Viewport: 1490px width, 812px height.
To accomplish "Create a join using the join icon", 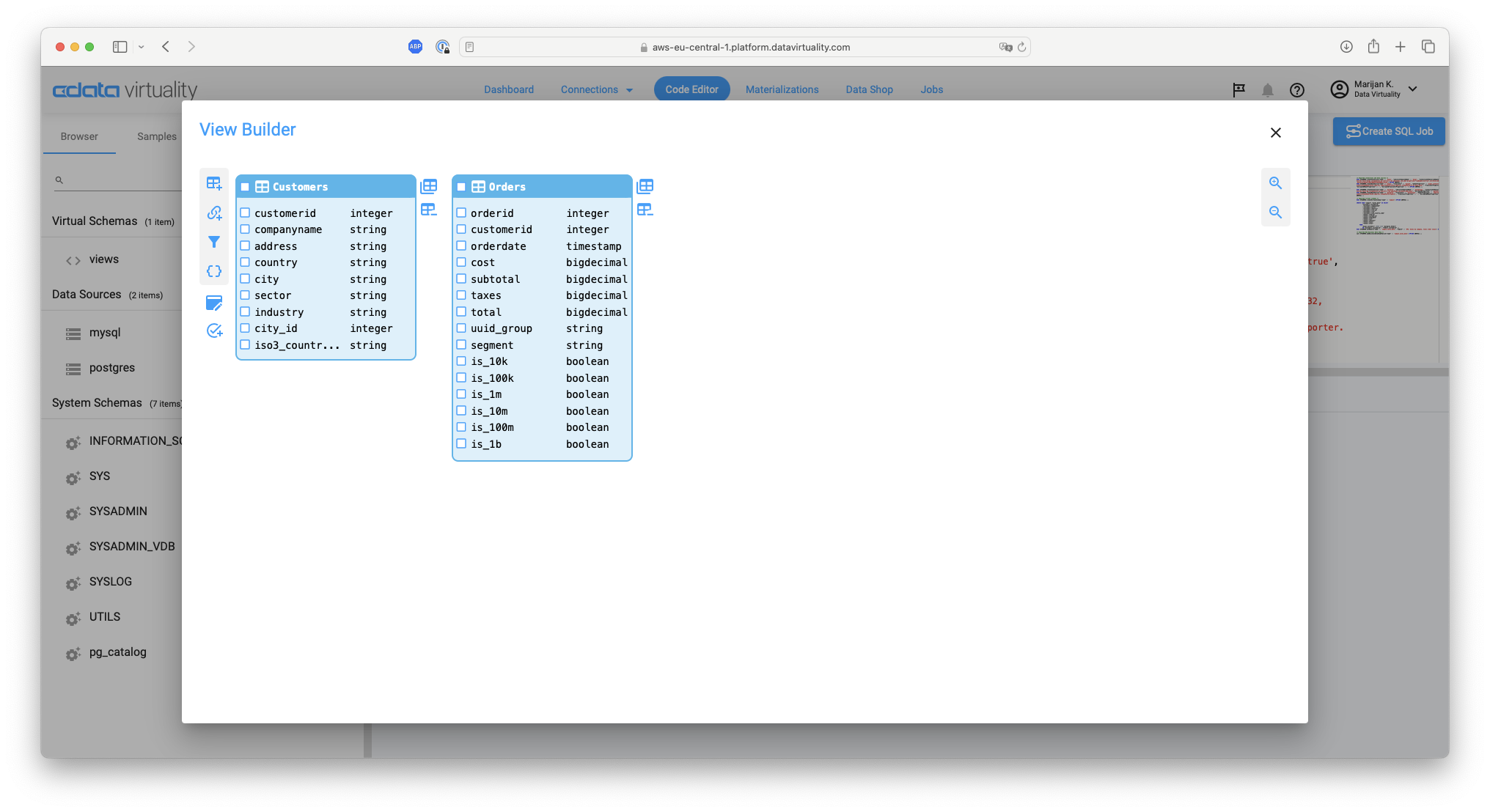I will point(214,213).
